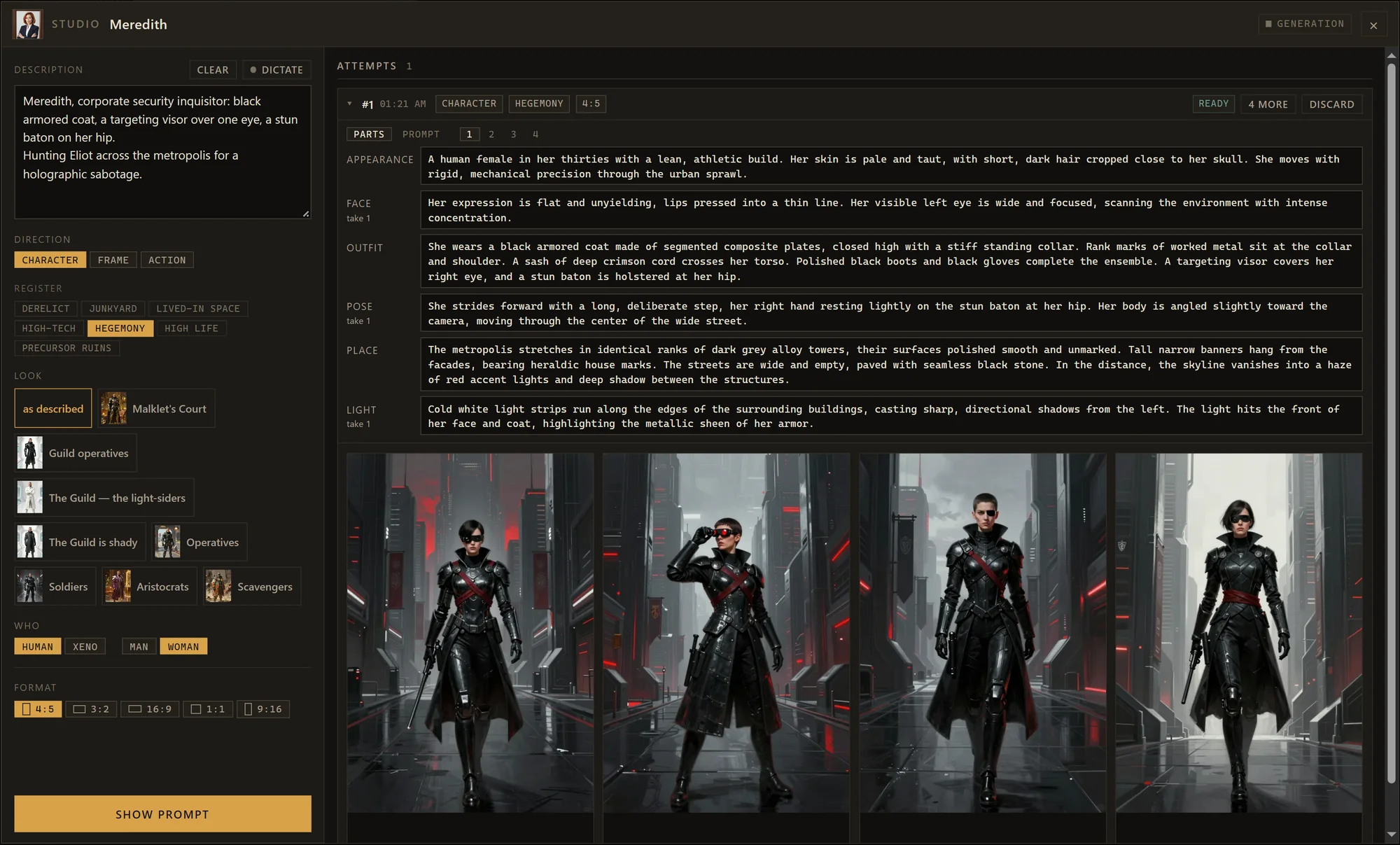The image size is (1400, 845).
Task: Select the 16:9 landscape format icon
Action: click(135, 709)
